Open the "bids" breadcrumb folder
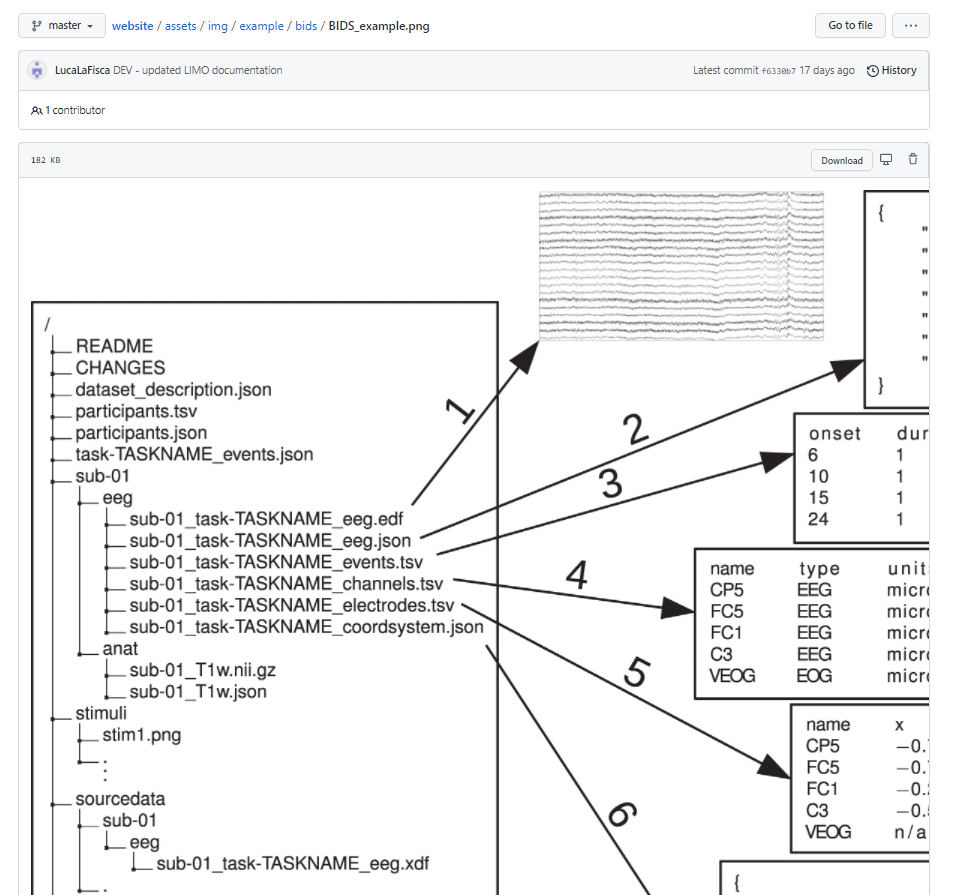This screenshot has height=895, width=967. [306, 25]
